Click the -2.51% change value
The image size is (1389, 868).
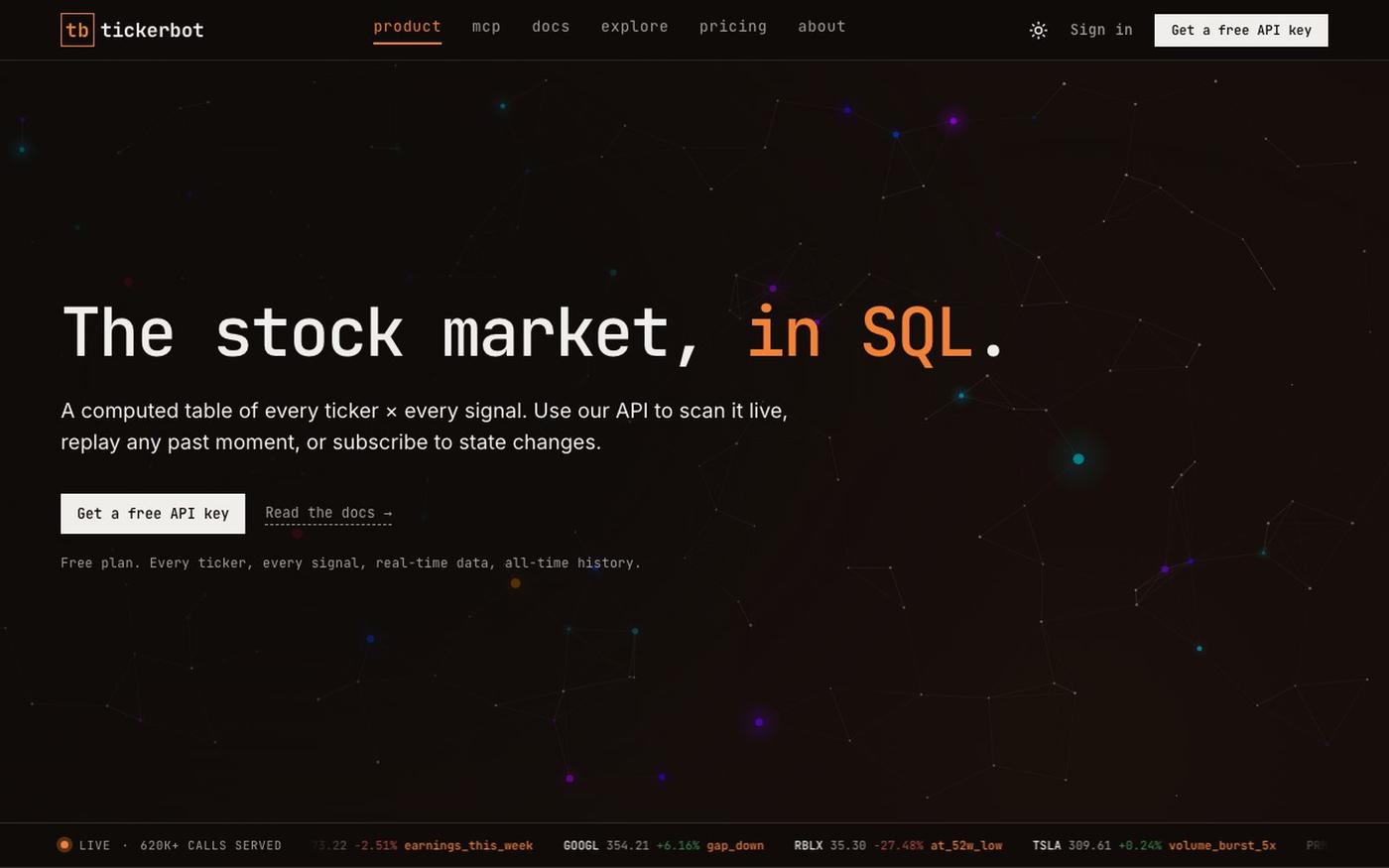coord(375,845)
